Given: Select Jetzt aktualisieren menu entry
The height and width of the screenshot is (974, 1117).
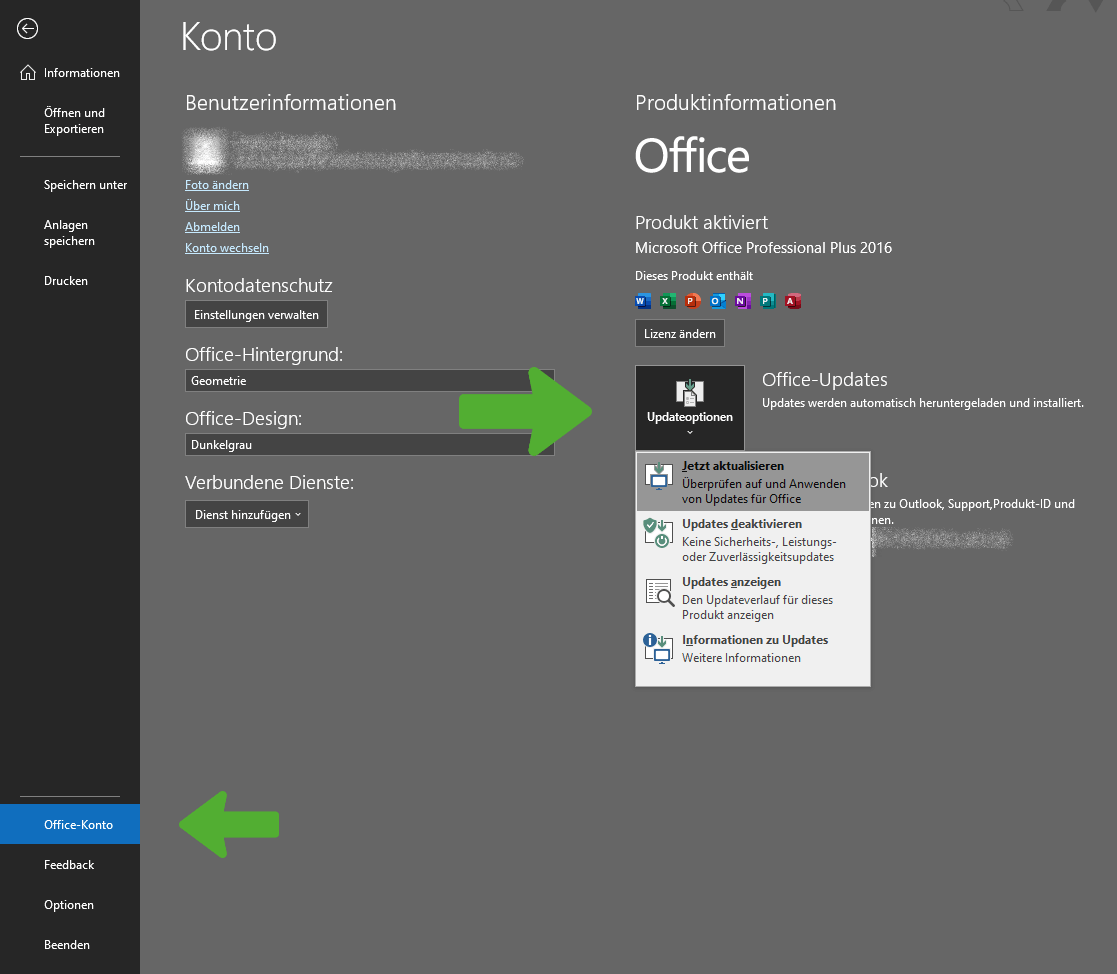Looking at the screenshot, I should coord(753,482).
